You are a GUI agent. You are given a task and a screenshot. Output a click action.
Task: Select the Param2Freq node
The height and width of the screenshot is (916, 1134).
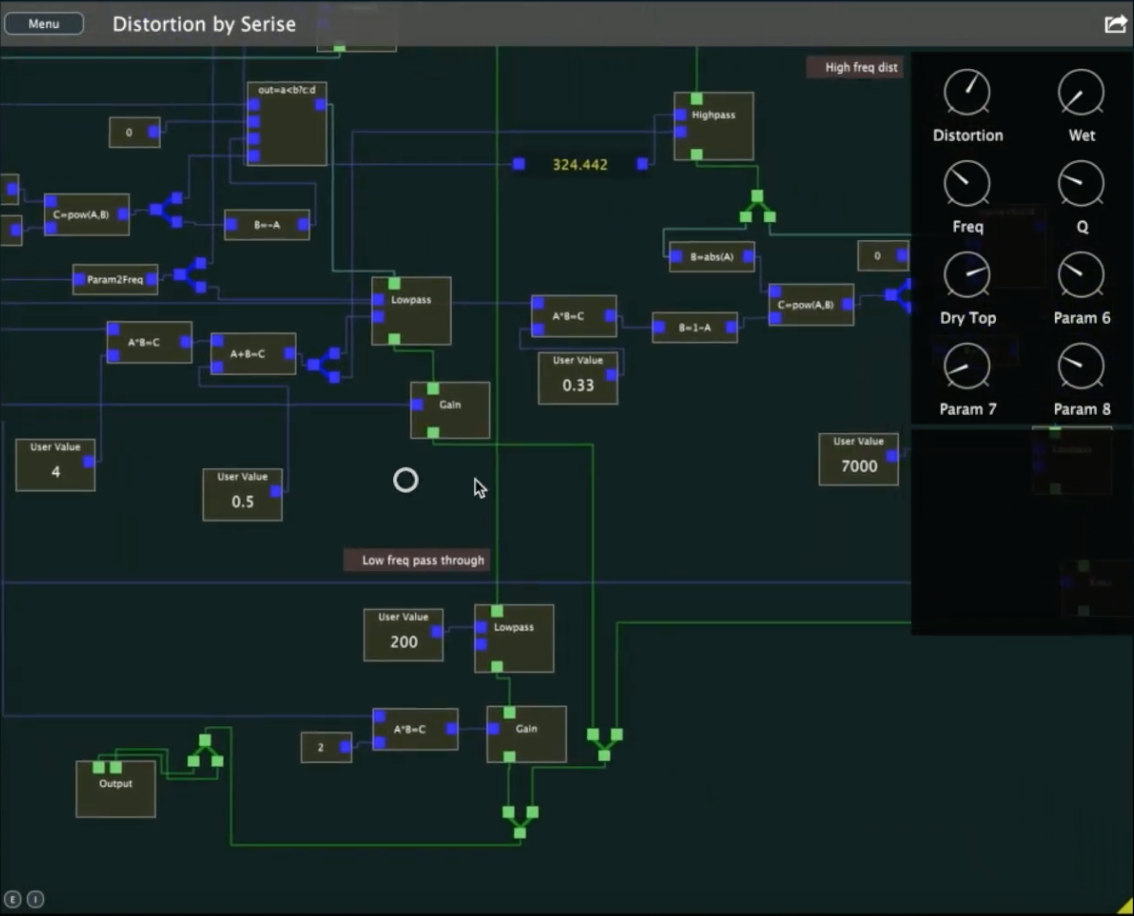(115, 279)
